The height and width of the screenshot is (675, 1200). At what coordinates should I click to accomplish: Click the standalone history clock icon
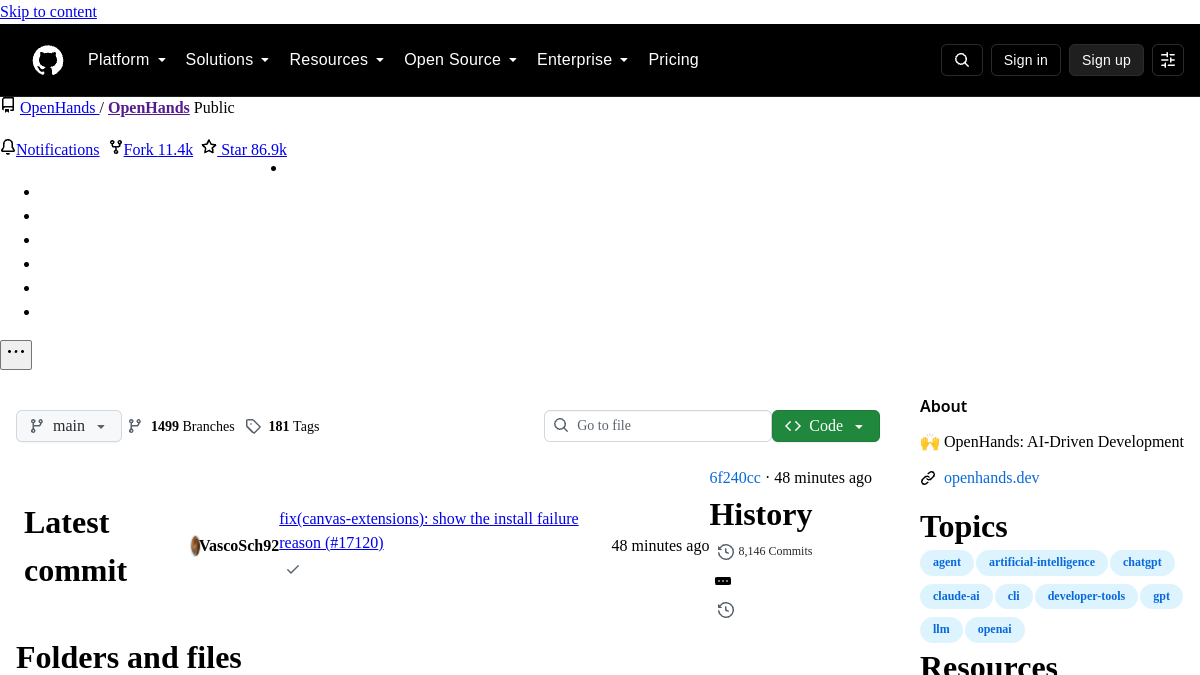726,610
